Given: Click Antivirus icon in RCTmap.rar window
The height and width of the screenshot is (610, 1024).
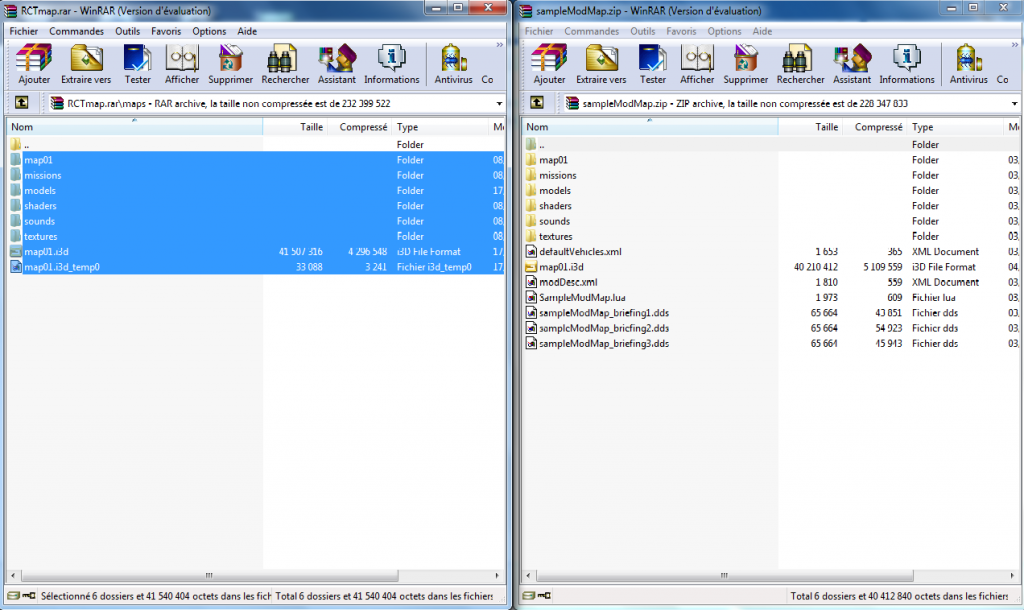Looking at the screenshot, I should pyautogui.click(x=453, y=64).
